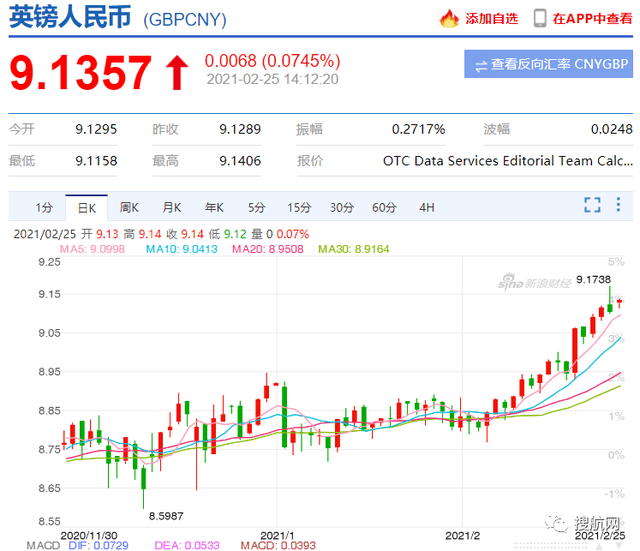Click the fullscreen chart icon
Screen dimensions: 640x551
(x=592, y=206)
